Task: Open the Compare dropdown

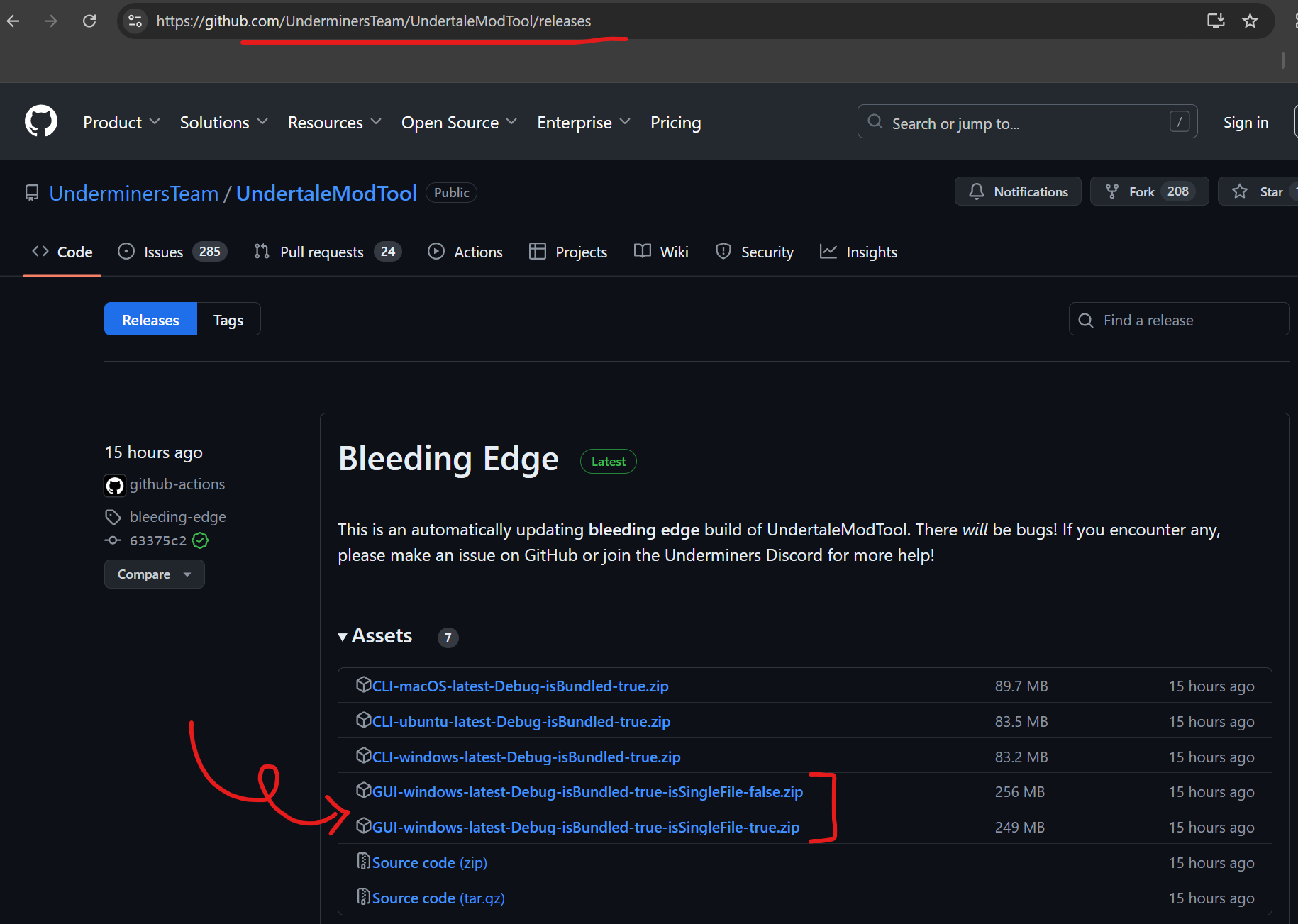Action: click(x=155, y=574)
